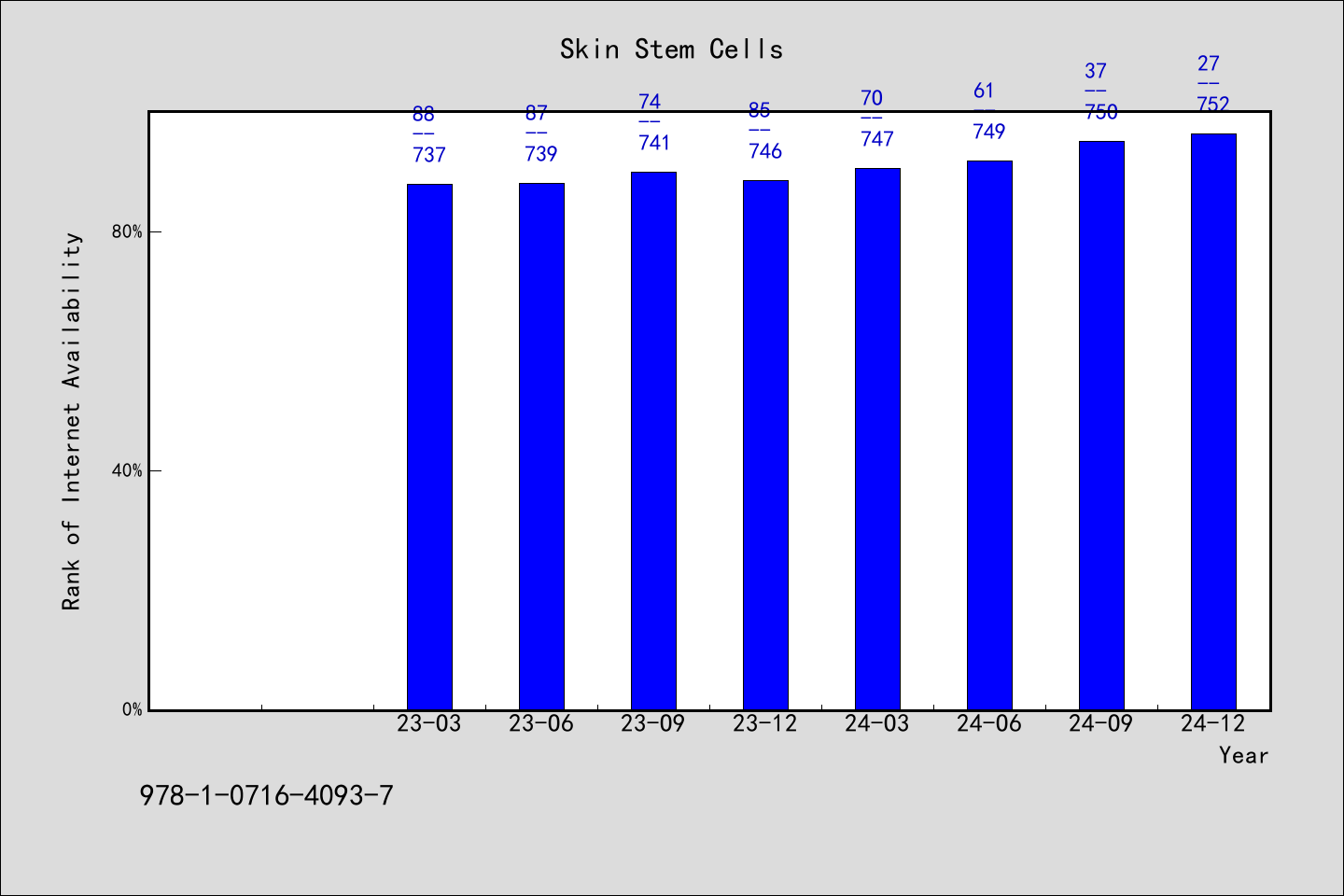Click the value 737 above 23-03 bar

click(x=429, y=155)
